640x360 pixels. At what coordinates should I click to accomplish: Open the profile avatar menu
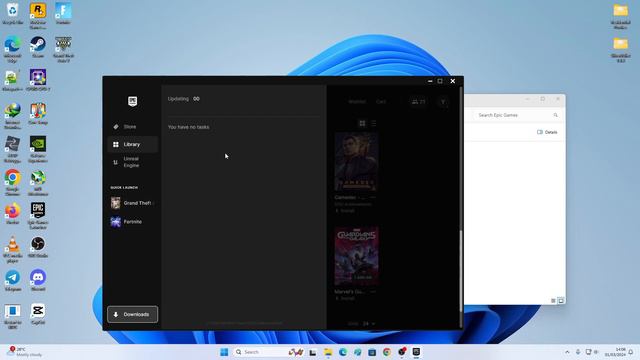tap(443, 102)
